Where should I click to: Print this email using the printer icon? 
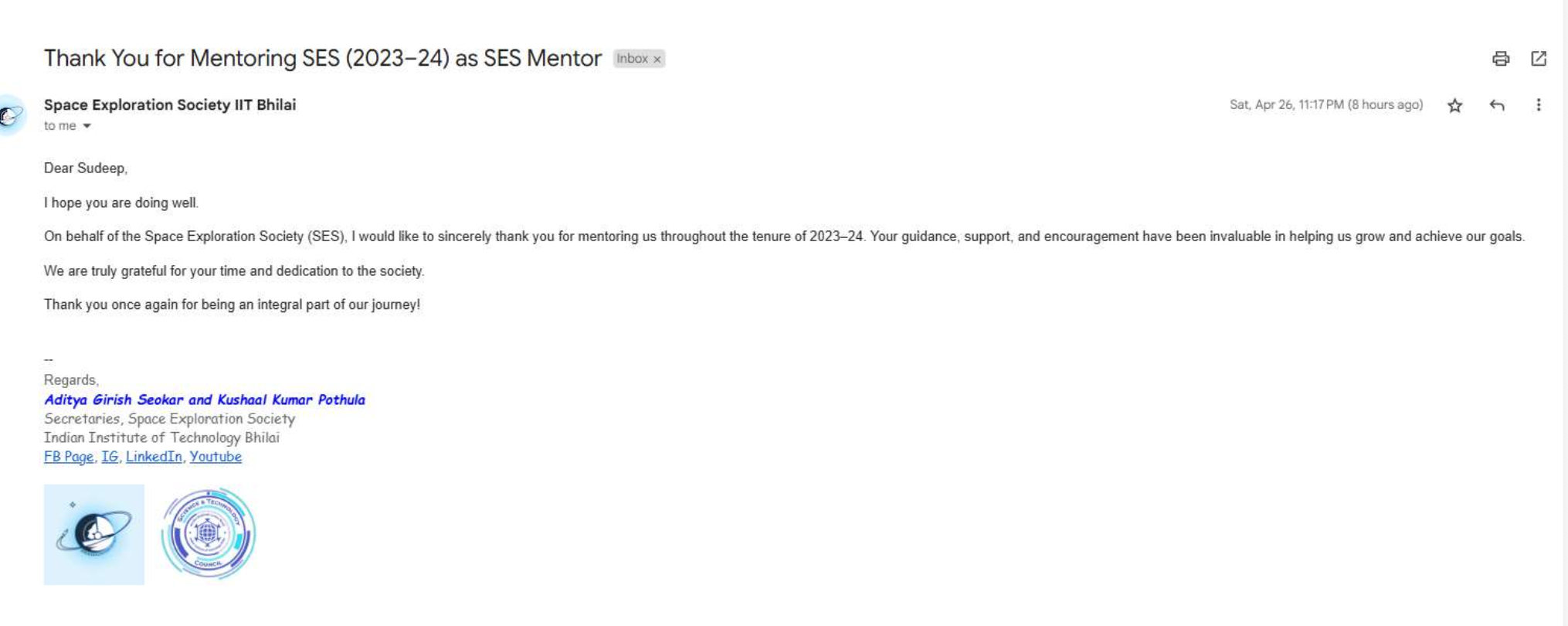tap(1500, 59)
